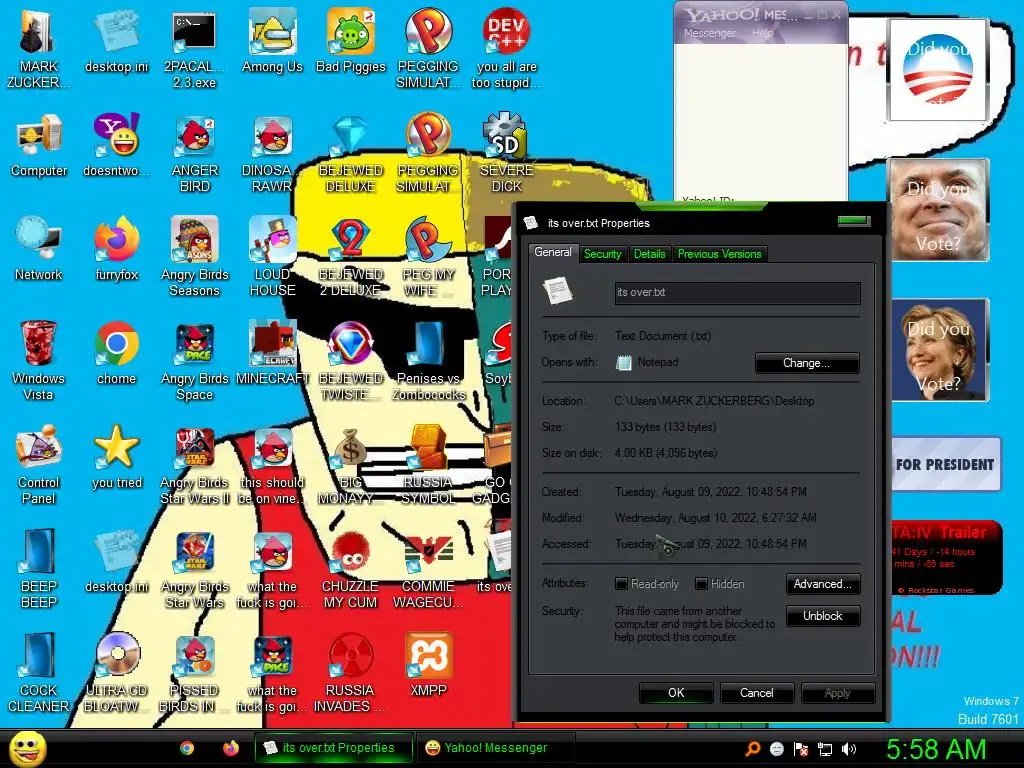Open Angry Birds Space shortcut
The height and width of the screenshot is (768, 1024).
point(195,344)
